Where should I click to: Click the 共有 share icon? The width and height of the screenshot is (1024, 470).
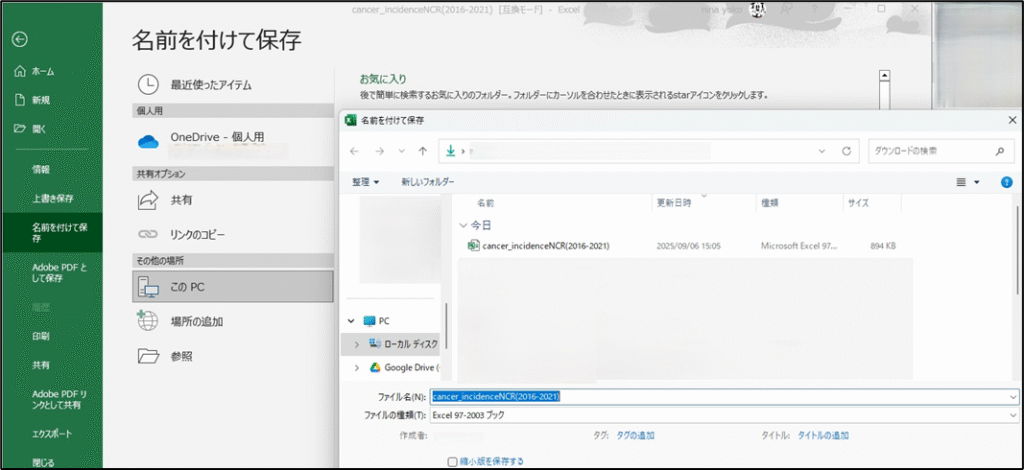click(148, 200)
